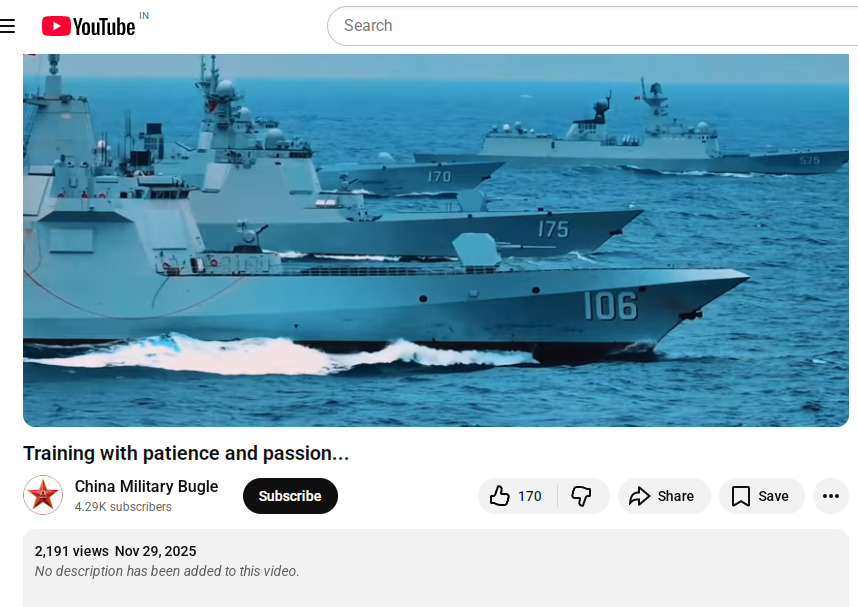858x607 pixels.
Task: Click the 4.29K subscribers count text
Action: tap(123, 507)
